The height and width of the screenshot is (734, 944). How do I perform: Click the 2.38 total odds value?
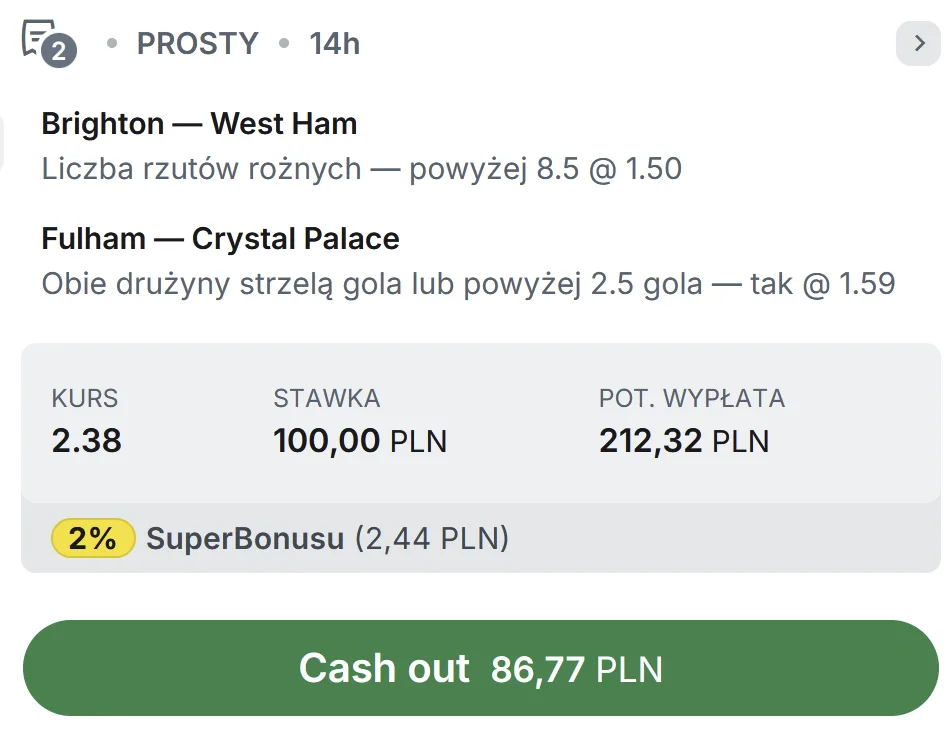(x=86, y=440)
